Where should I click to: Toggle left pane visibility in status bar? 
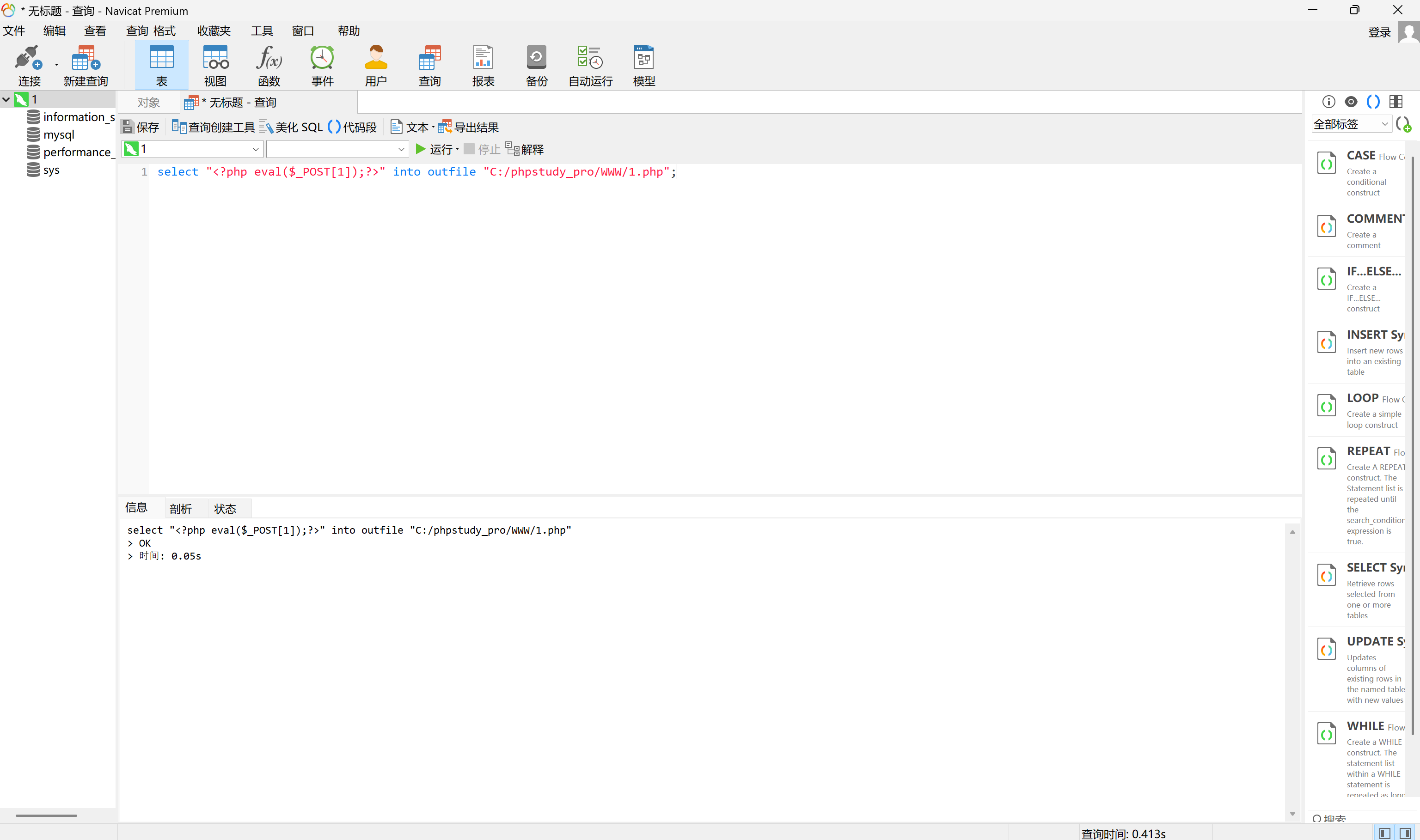point(1384,833)
